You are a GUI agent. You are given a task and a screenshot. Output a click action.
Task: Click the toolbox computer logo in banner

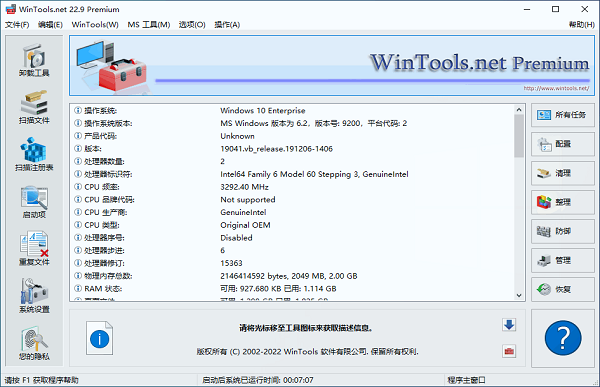click(111, 65)
